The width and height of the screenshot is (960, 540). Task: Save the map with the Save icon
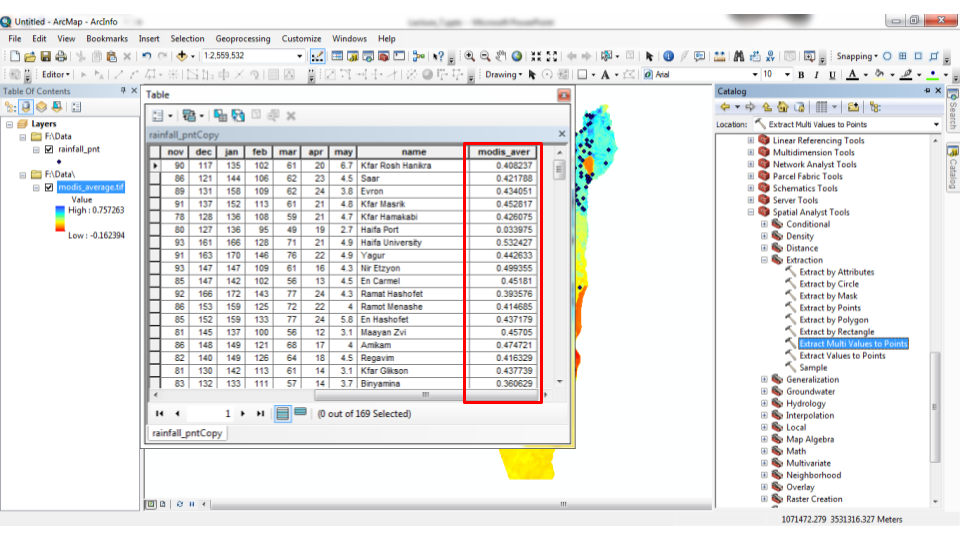tap(45, 56)
